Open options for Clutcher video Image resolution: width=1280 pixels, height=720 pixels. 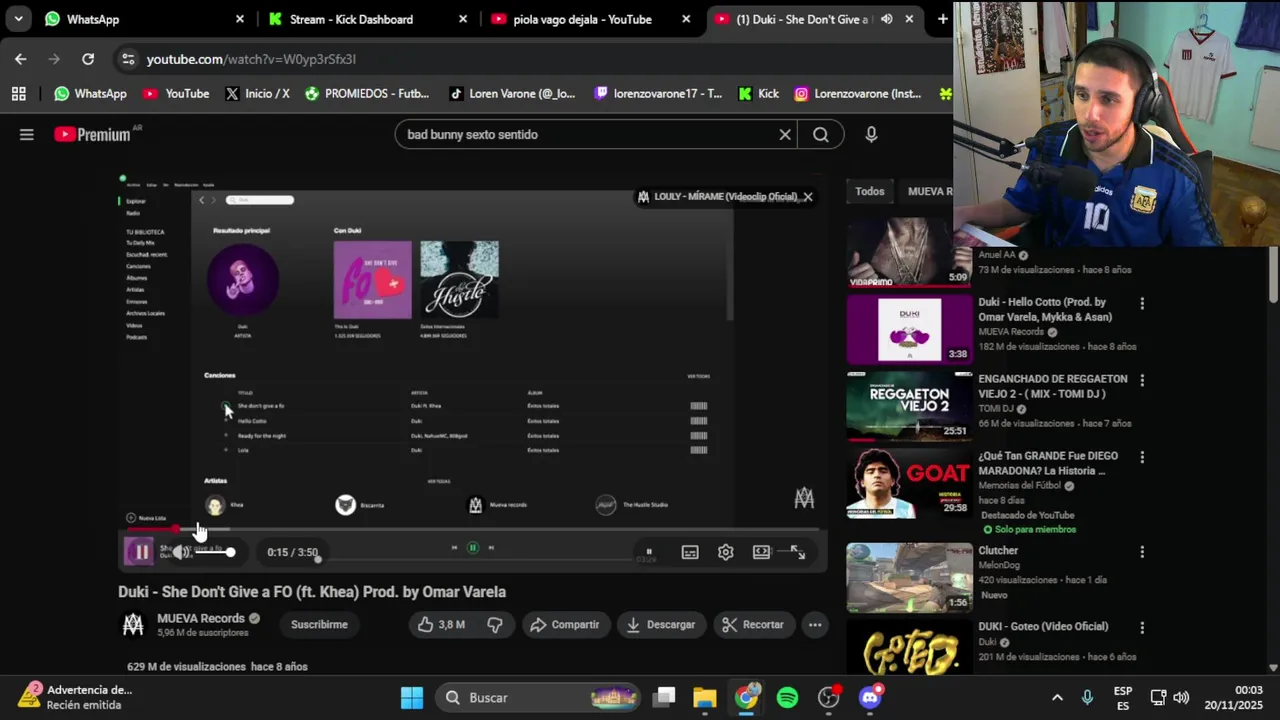(1142, 552)
